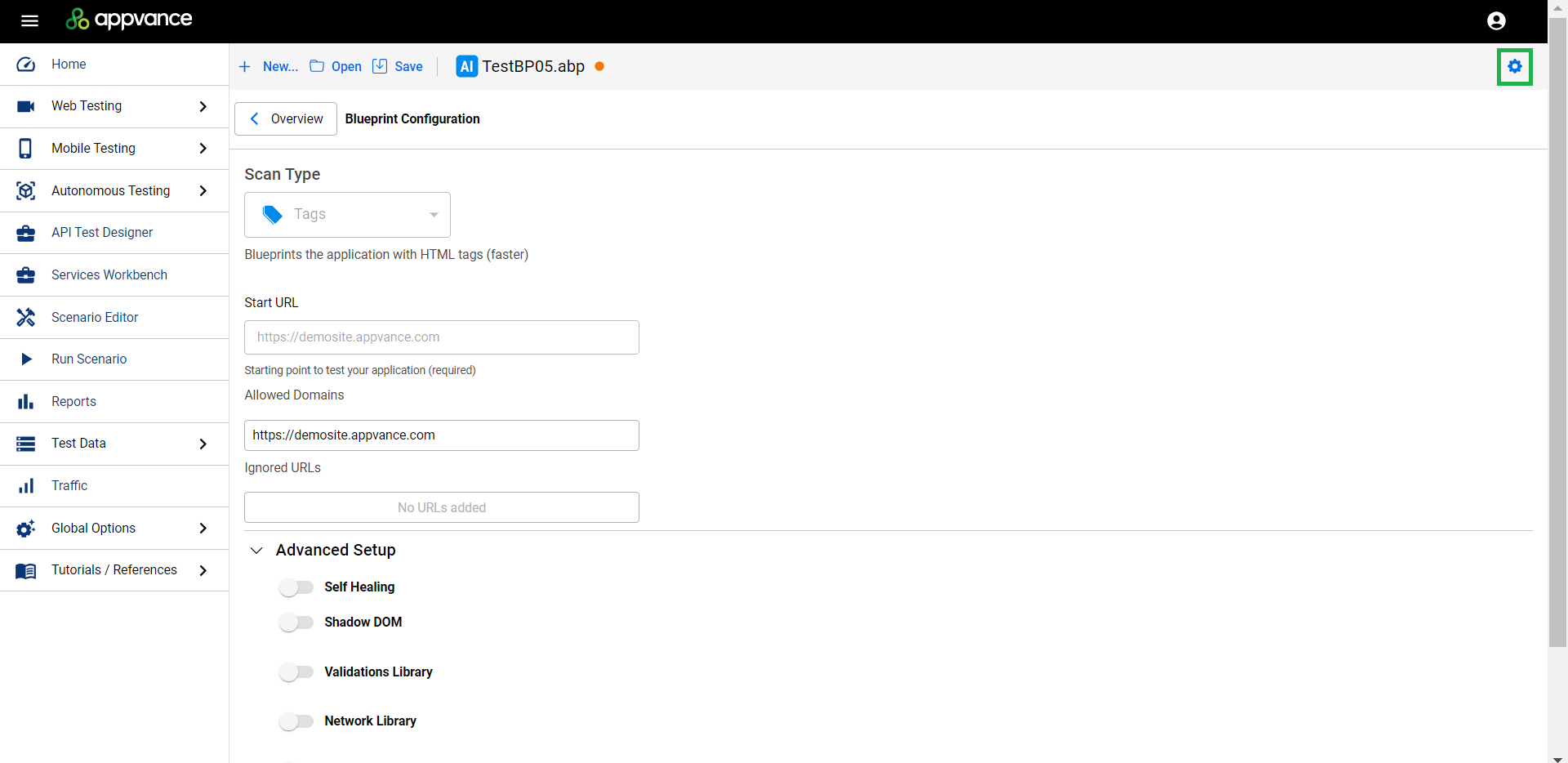The width and height of the screenshot is (1568, 763).
Task: Open the Scan Type Tags dropdown
Action: [x=347, y=215]
